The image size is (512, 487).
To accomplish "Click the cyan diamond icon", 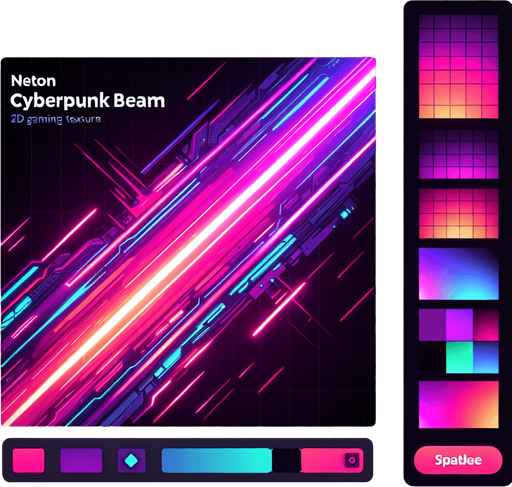I will click(131, 460).
